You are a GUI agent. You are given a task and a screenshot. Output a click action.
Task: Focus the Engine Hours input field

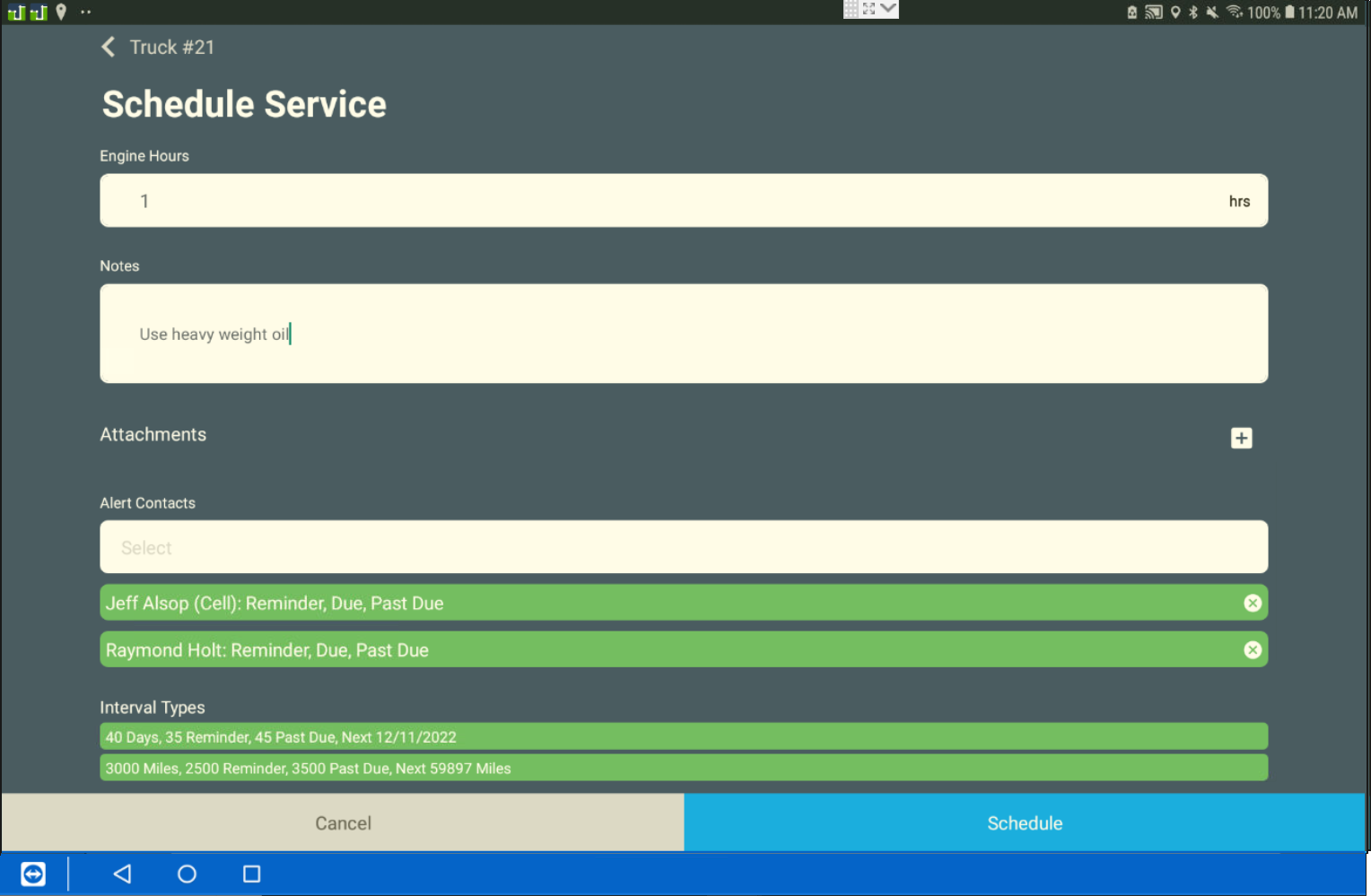(664, 201)
